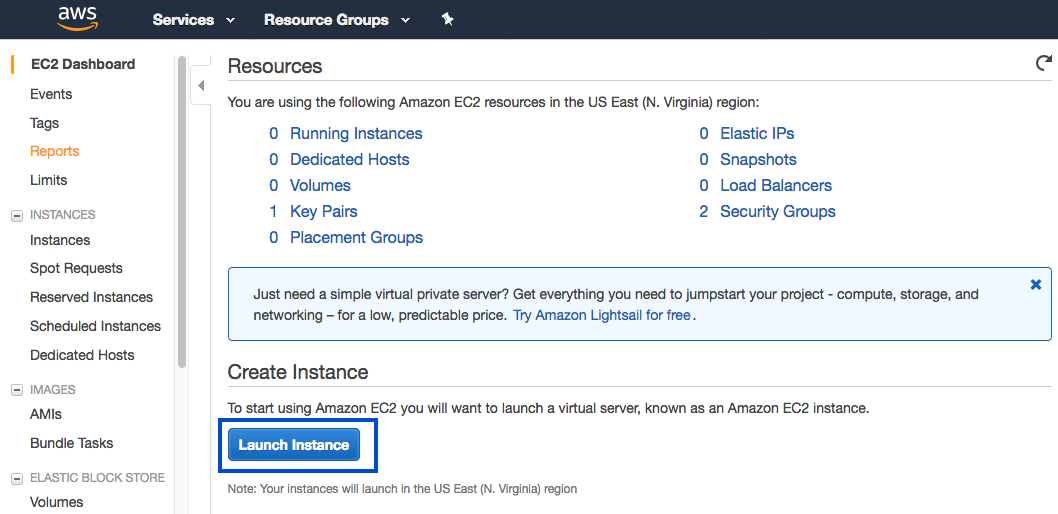Open the Services dropdown menu
This screenshot has height=514, width=1058.
pos(194,20)
